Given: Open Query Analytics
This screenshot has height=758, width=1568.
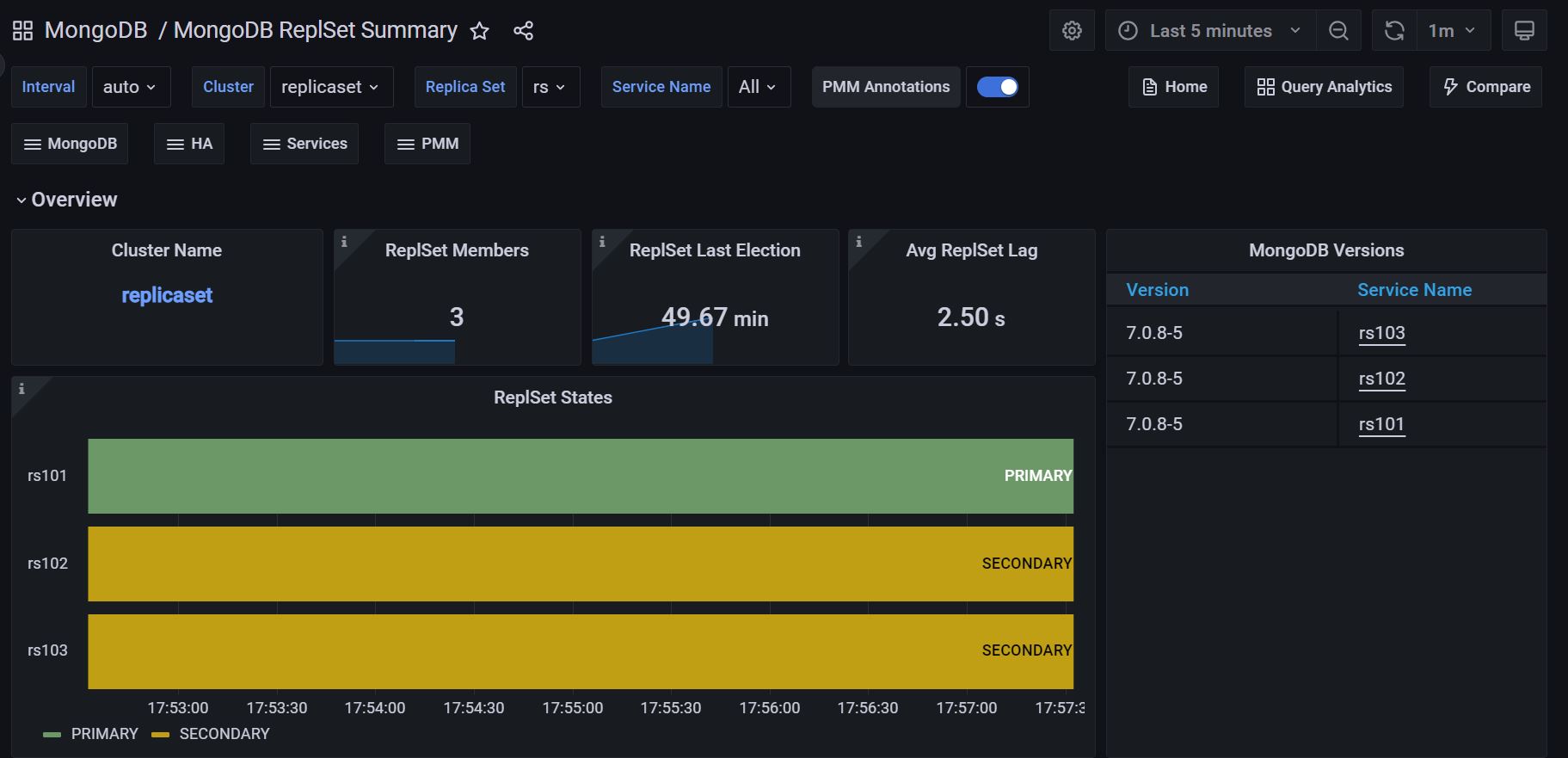Looking at the screenshot, I should click(x=1324, y=87).
